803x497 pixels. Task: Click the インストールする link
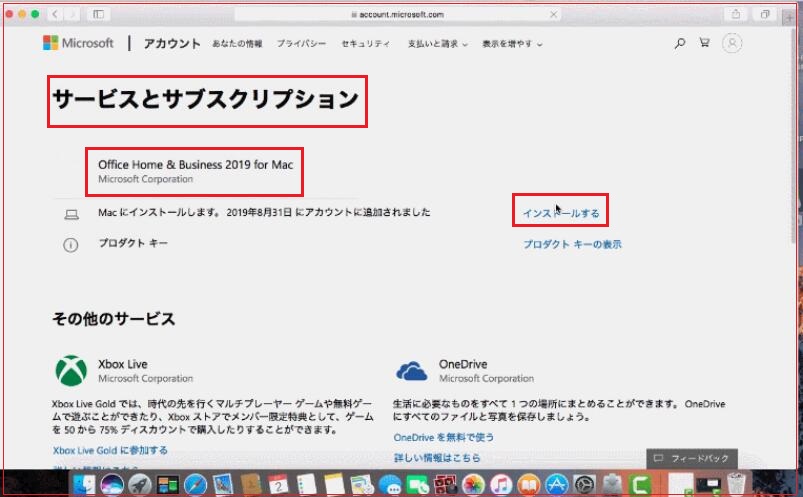561,213
